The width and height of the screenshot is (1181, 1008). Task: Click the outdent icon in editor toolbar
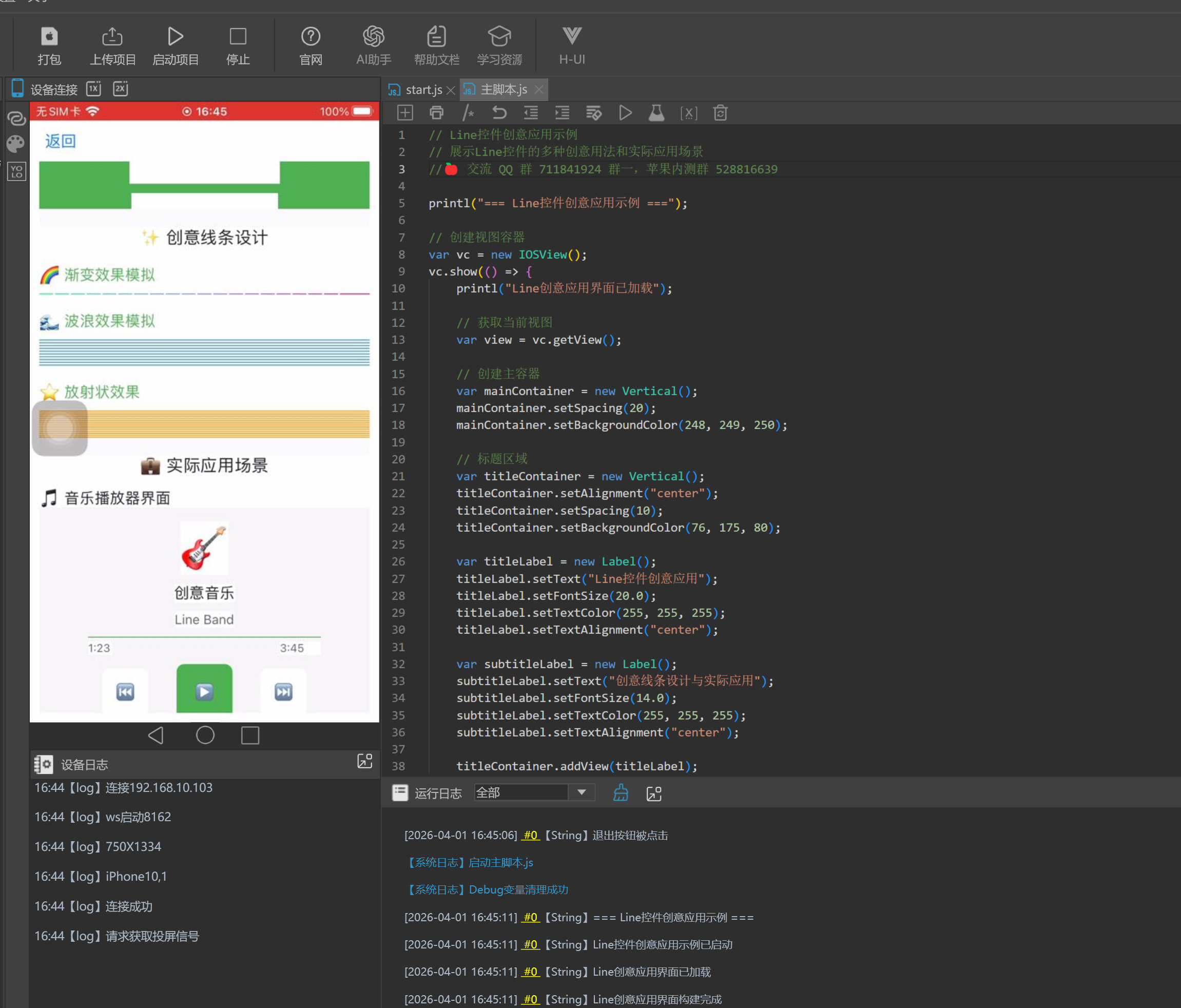(x=531, y=113)
